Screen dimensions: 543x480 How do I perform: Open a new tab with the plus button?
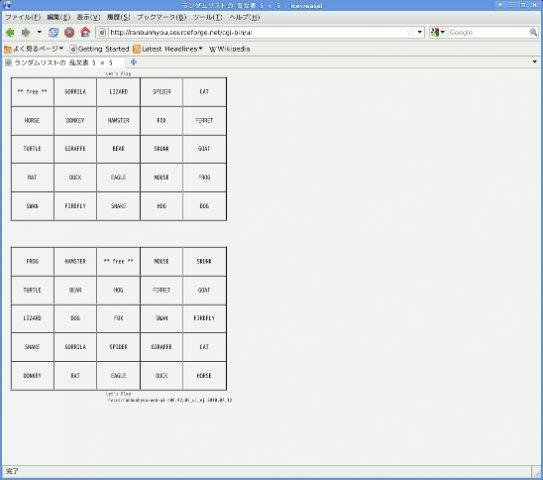pyautogui.click(x=134, y=62)
